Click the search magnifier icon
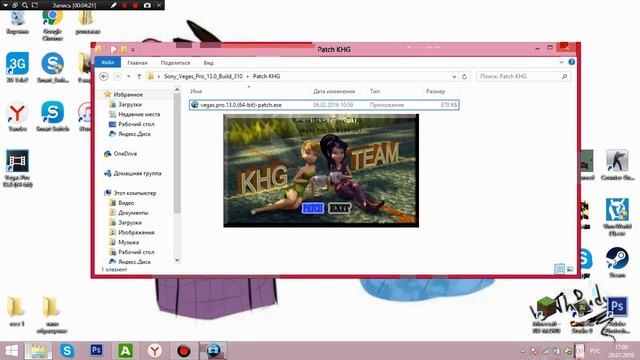 [x=564, y=76]
